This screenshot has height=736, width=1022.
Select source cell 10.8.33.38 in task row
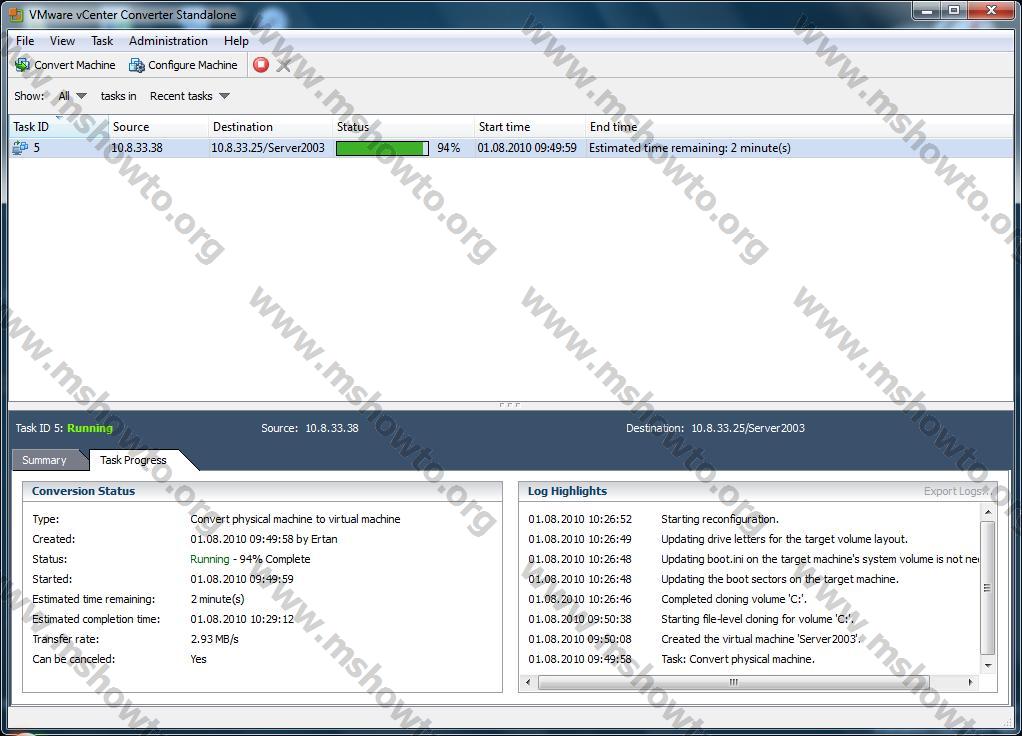click(x=137, y=148)
